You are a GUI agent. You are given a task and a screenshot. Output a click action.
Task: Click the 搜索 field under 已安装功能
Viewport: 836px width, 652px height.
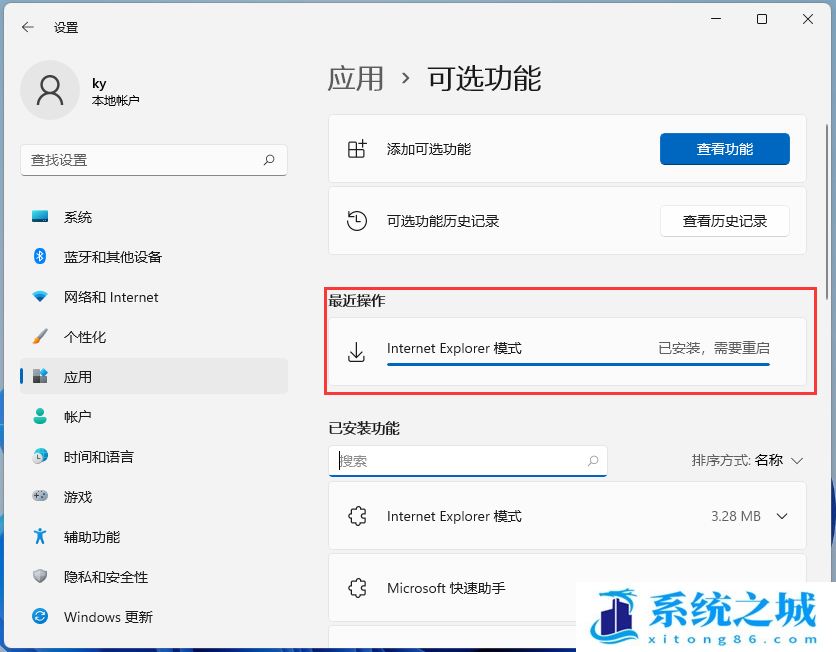pos(460,461)
